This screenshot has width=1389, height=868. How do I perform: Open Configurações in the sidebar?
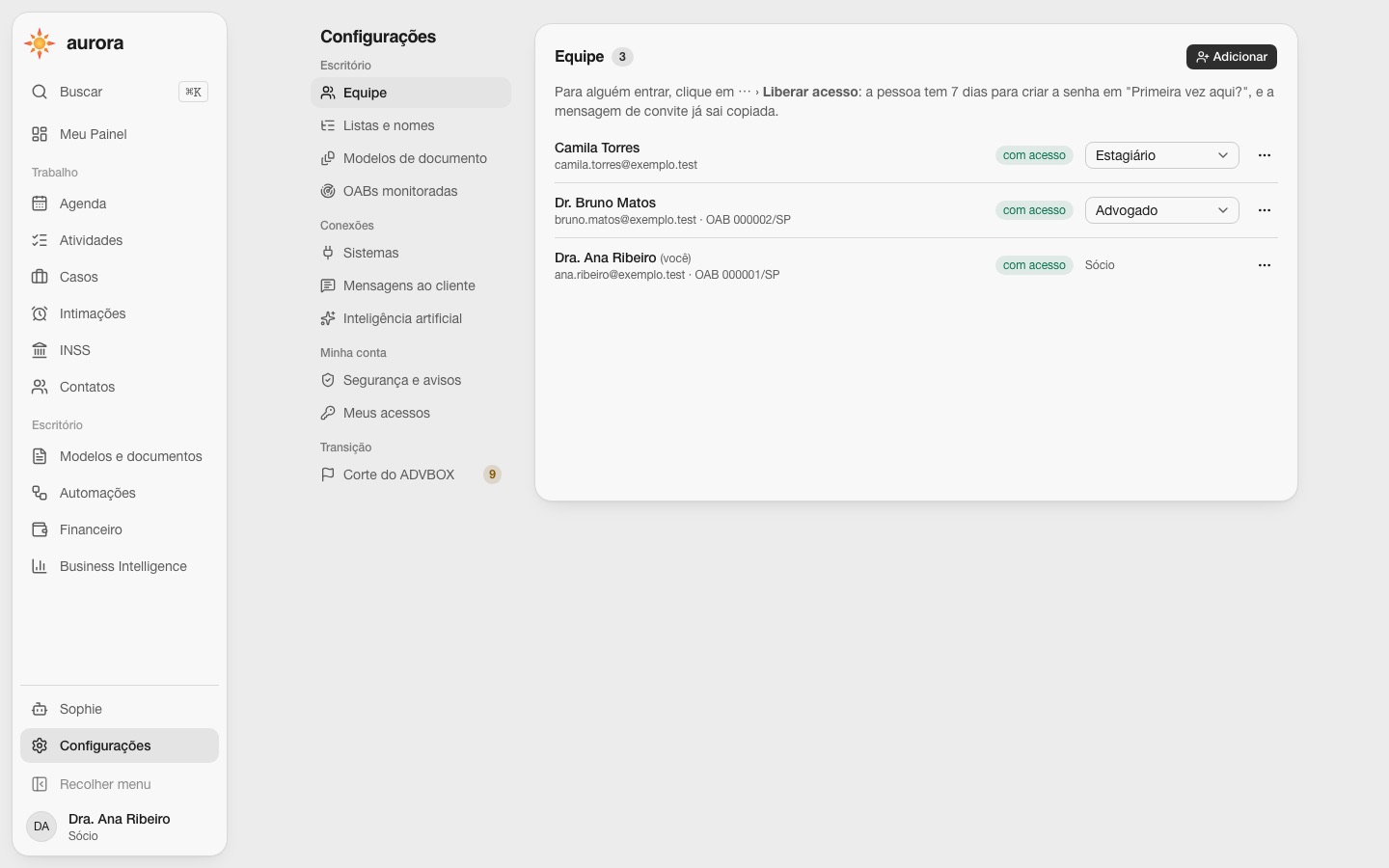click(120, 746)
